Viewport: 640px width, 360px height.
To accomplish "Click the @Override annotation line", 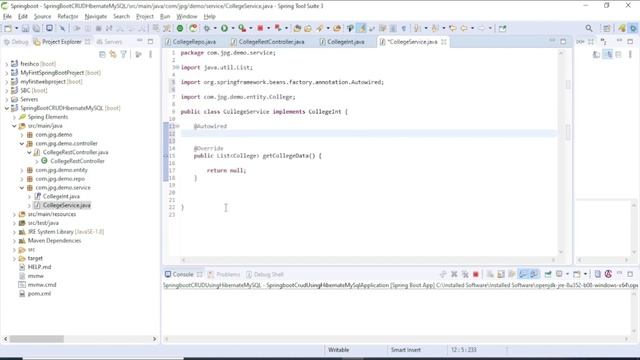I will tap(208, 148).
